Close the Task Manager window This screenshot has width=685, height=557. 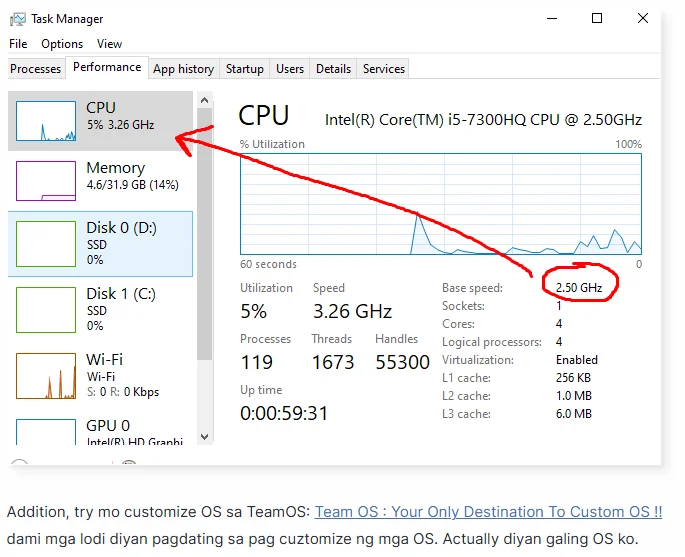[643, 18]
